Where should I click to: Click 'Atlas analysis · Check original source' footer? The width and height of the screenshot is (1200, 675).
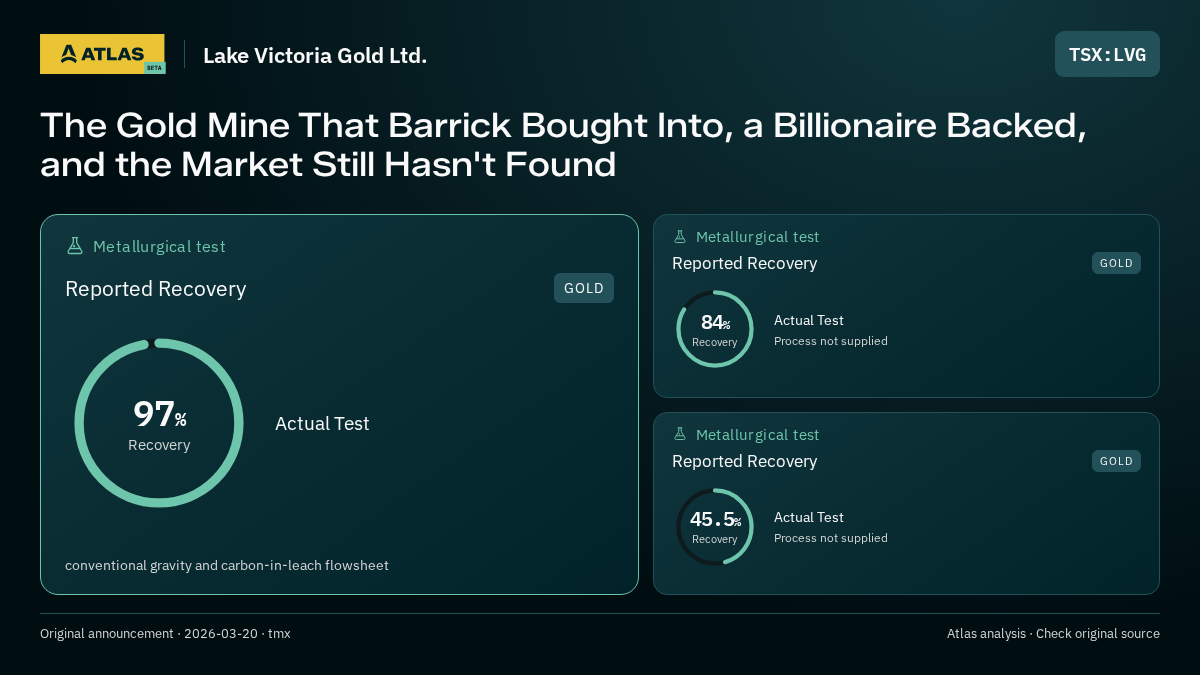pos(1053,633)
